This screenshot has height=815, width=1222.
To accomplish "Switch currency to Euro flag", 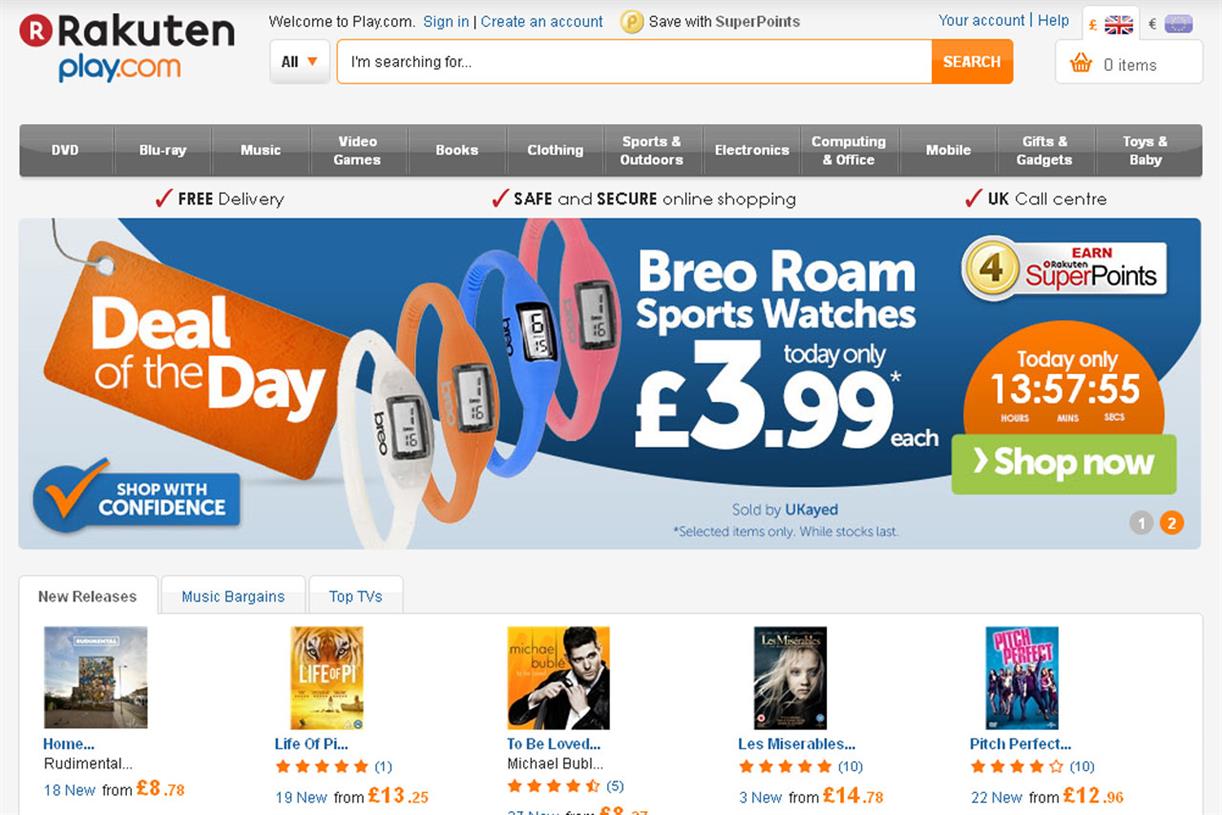I will tap(1177, 22).
